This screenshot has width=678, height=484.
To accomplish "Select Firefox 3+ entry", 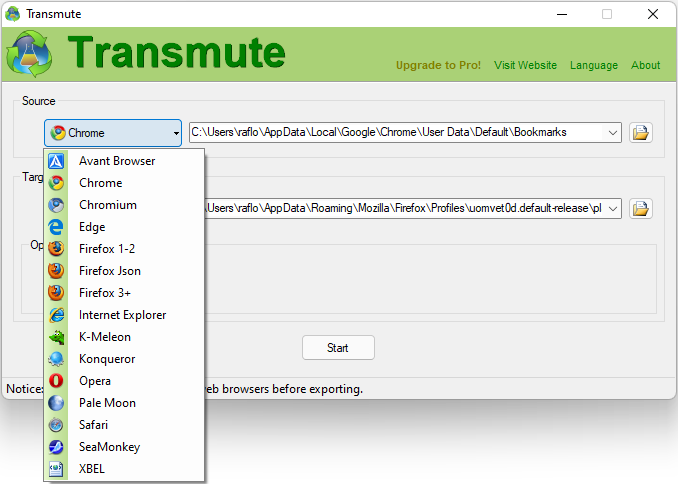I will [x=125, y=293].
